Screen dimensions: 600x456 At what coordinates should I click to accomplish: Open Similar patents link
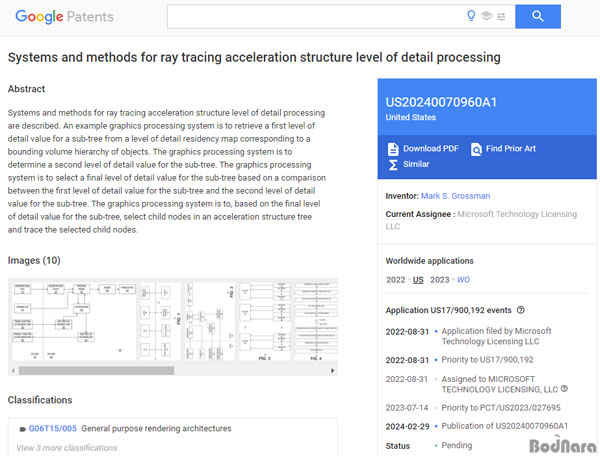click(x=416, y=164)
